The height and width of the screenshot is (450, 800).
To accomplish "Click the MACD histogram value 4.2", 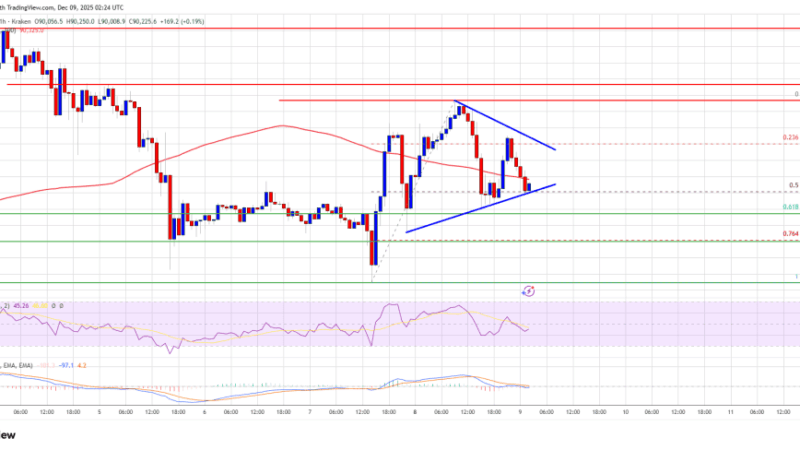I will point(82,365).
